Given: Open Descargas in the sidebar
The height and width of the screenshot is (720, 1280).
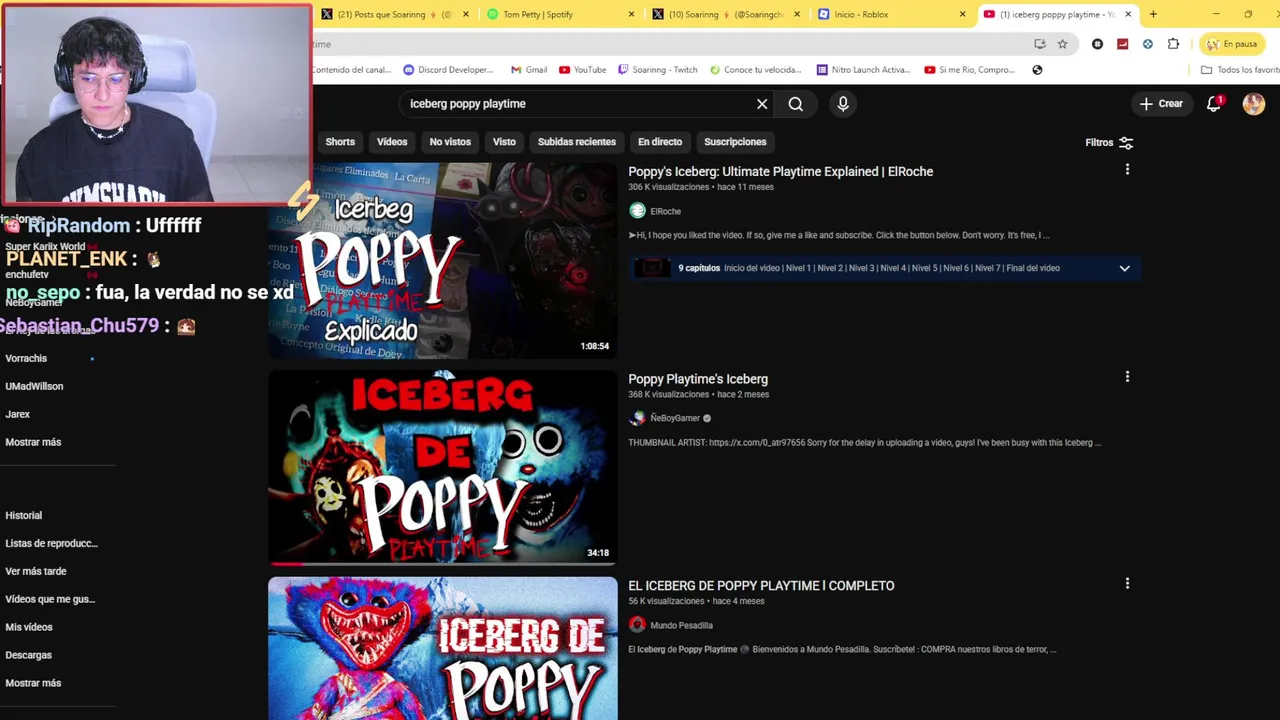Looking at the screenshot, I should [28, 655].
